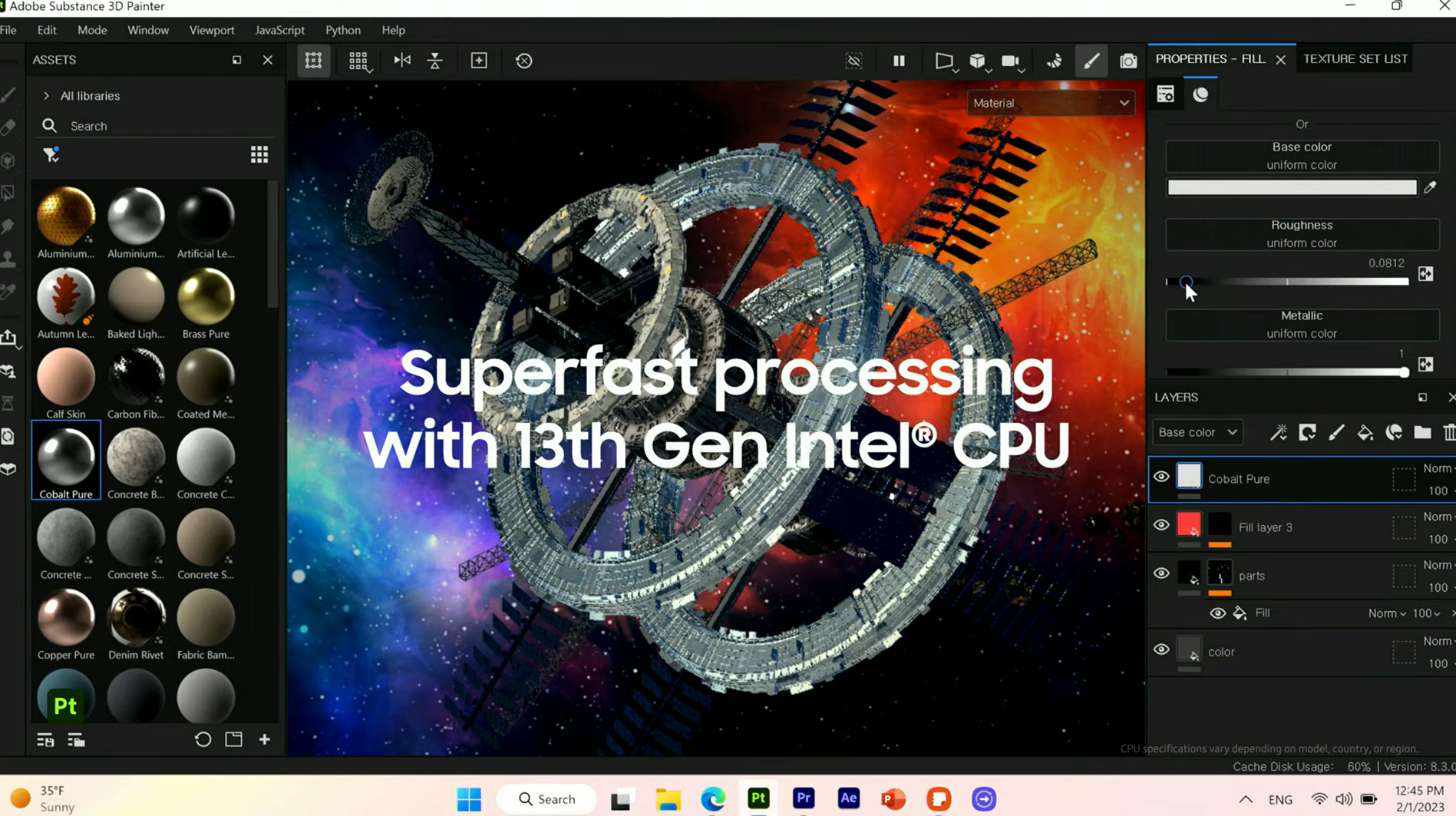Click the Metallic uniform color button
Viewport: 1456px width, 816px height.
pos(1302,325)
